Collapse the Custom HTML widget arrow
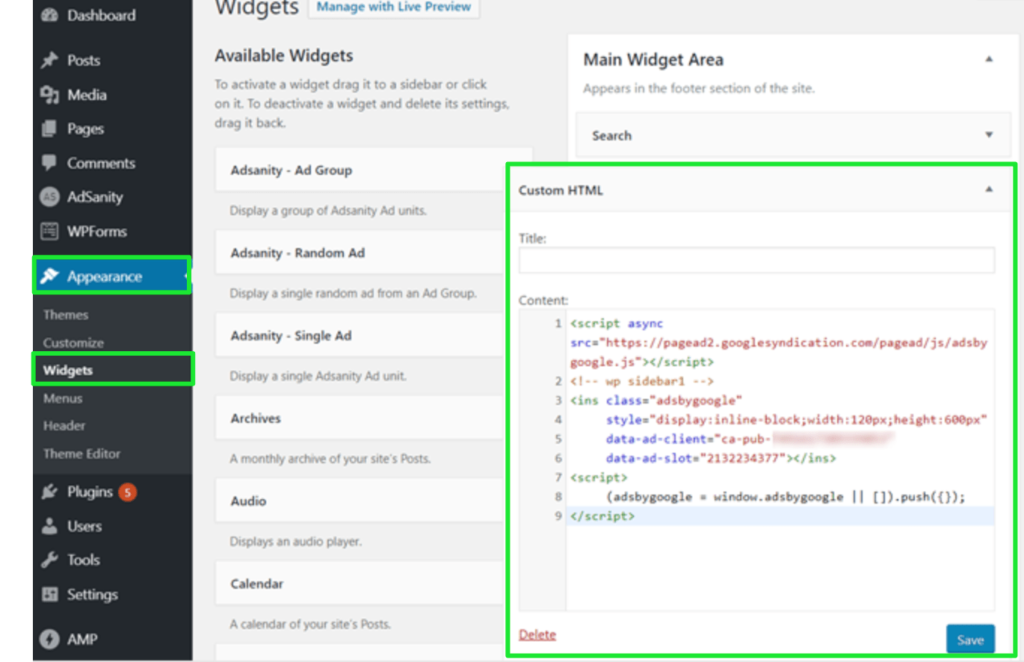This screenshot has height=662, width=1024. click(989, 190)
